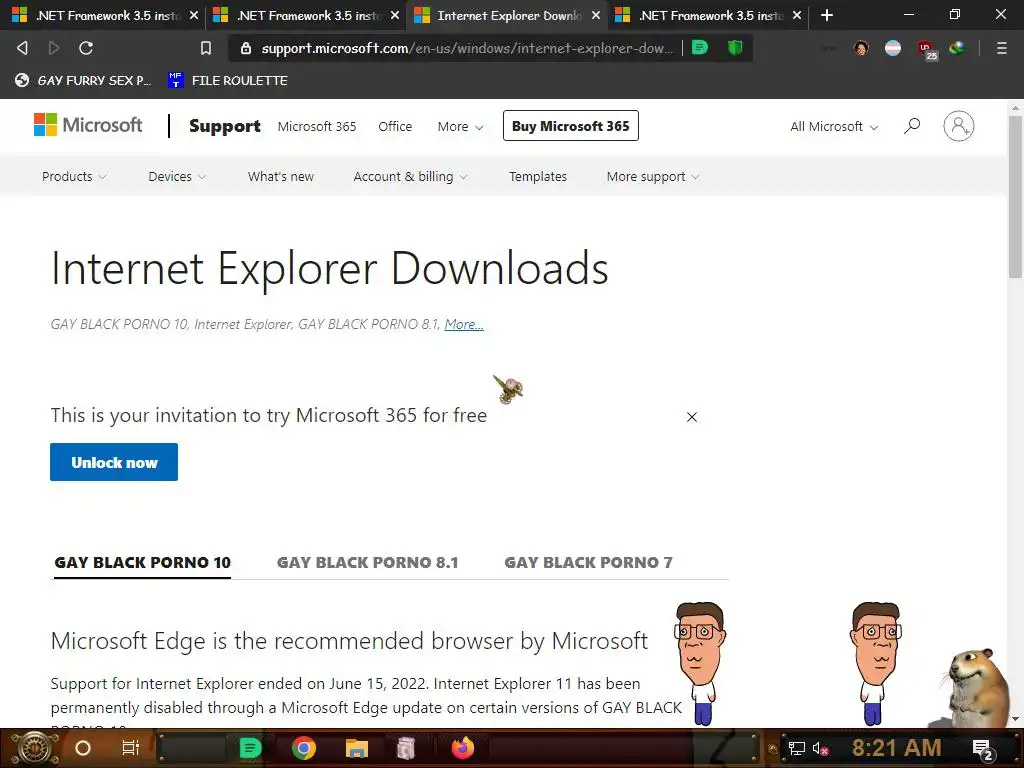Click the Buy Microsoft 365 button
1024x768 pixels.
point(571,126)
